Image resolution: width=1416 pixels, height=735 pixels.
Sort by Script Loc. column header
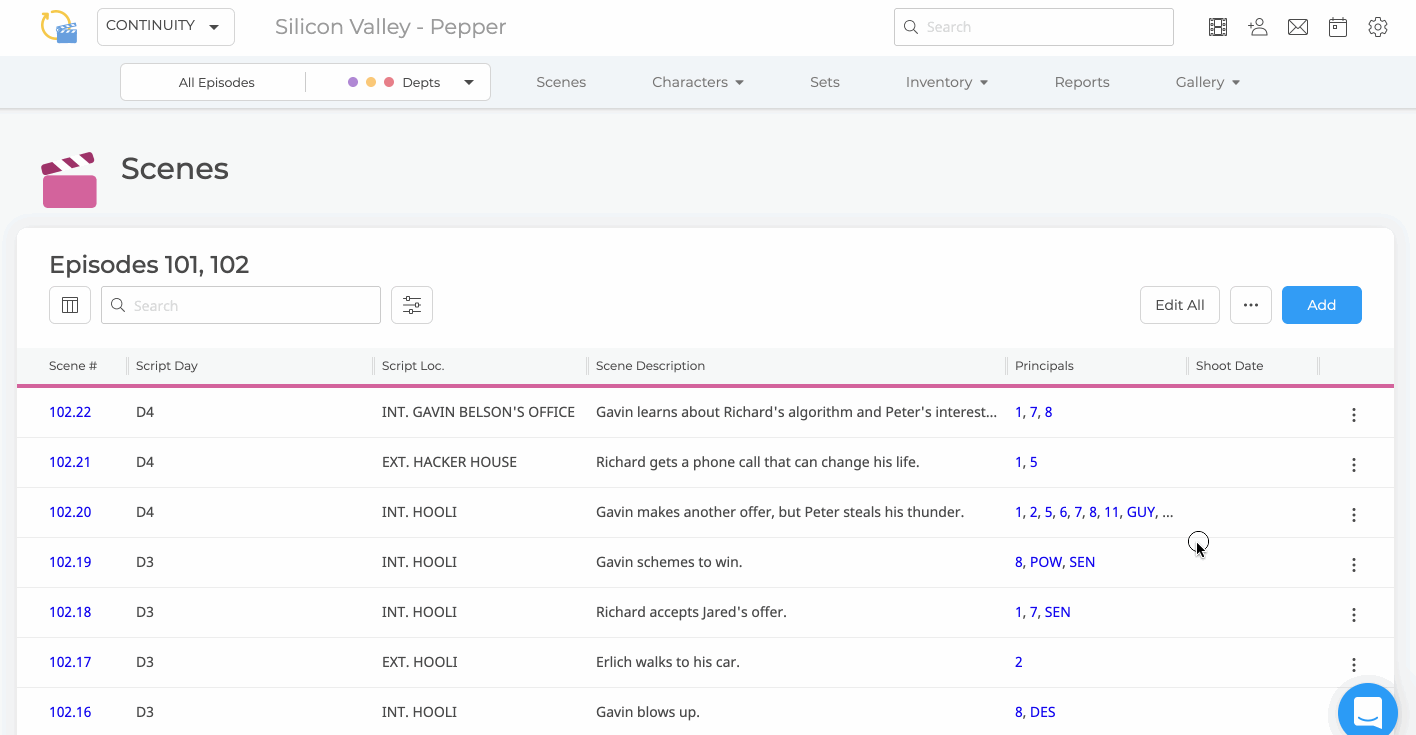coord(413,366)
